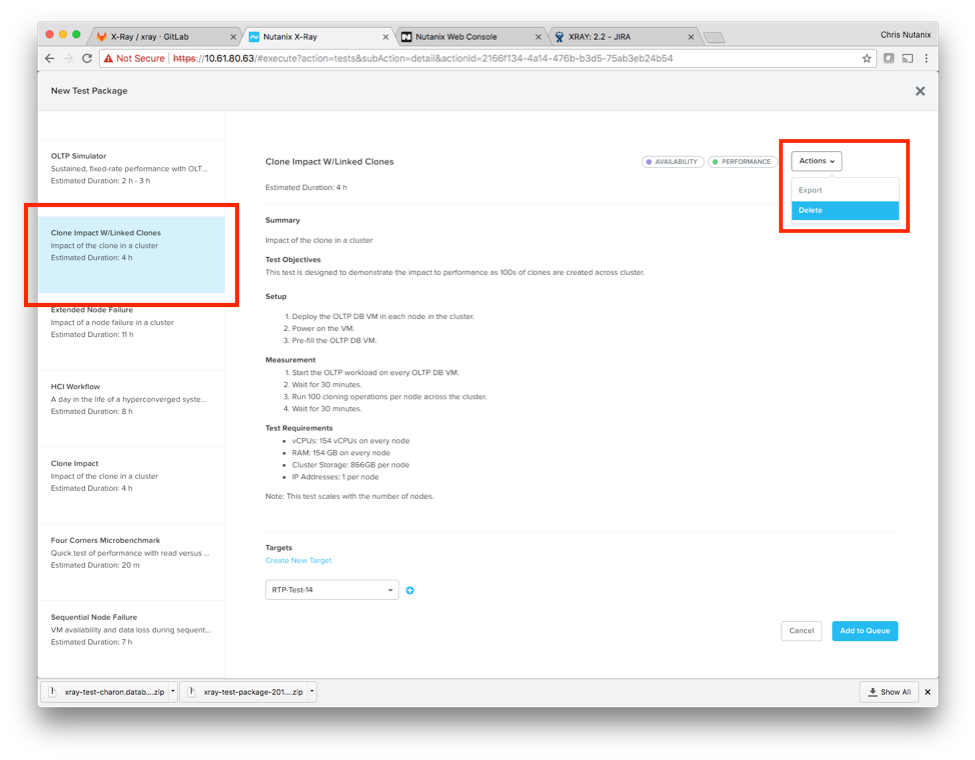Screen dimensions: 975x760
Task: Click the cast icon in the toolbar
Action: click(908, 58)
